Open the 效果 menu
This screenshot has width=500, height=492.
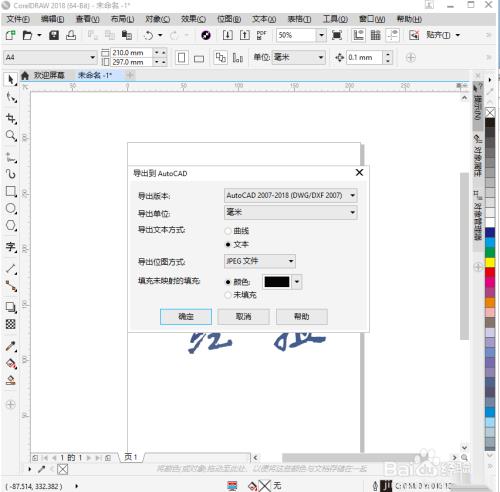pyautogui.click(x=193, y=19)
